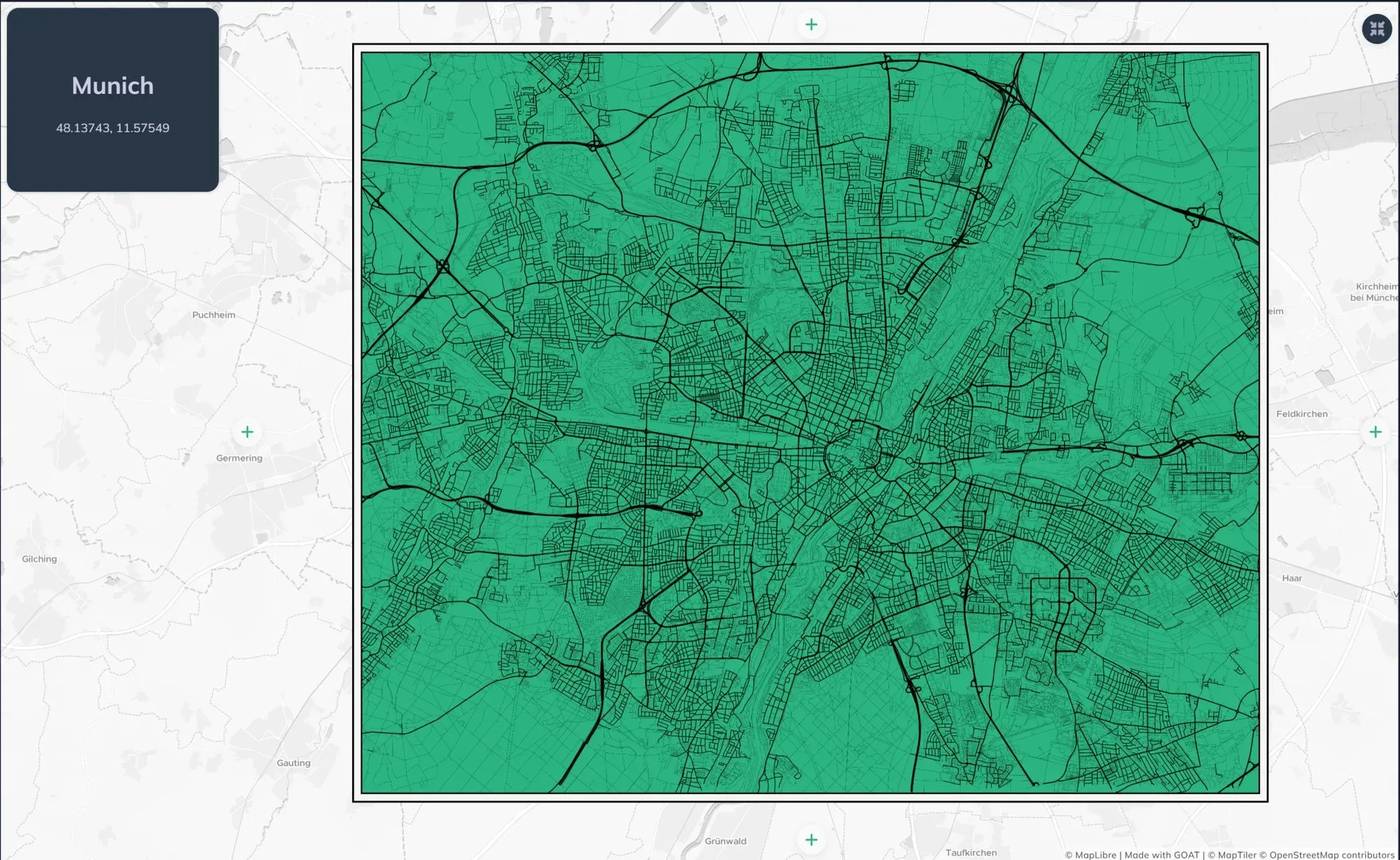Click the plus icon below the map frame

[x=811, y=840]
